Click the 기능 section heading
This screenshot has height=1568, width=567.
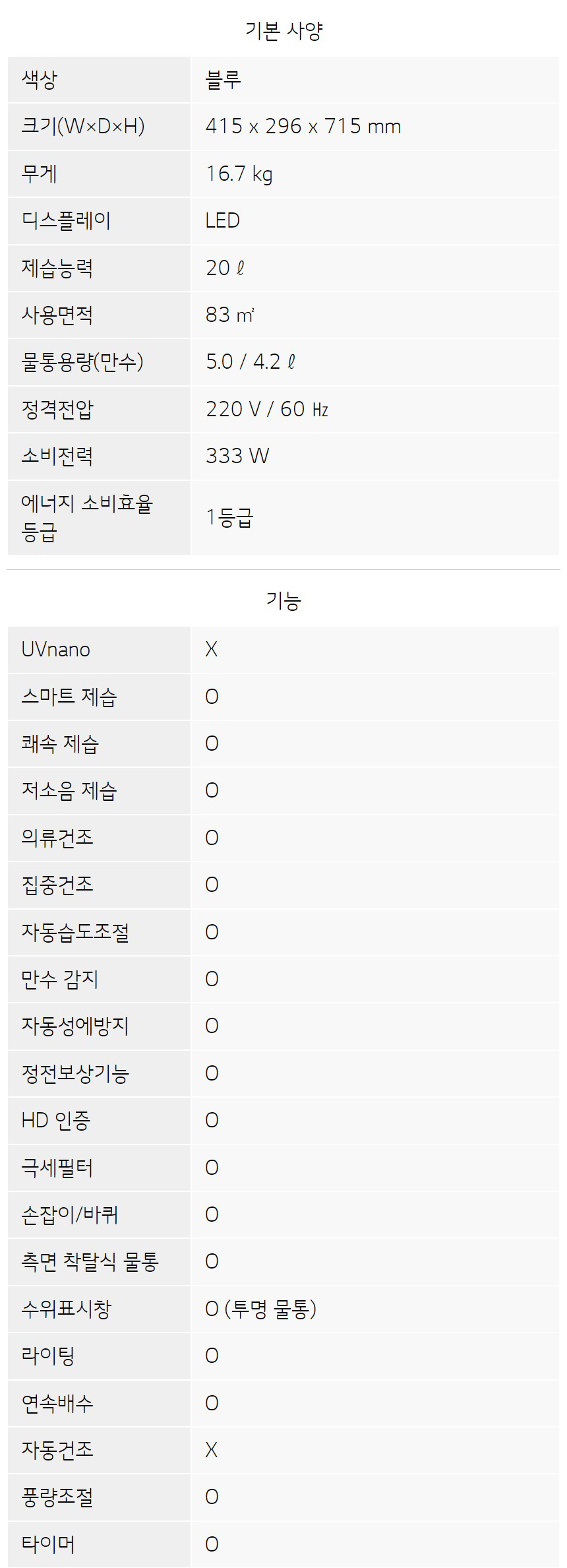[283, 600]
